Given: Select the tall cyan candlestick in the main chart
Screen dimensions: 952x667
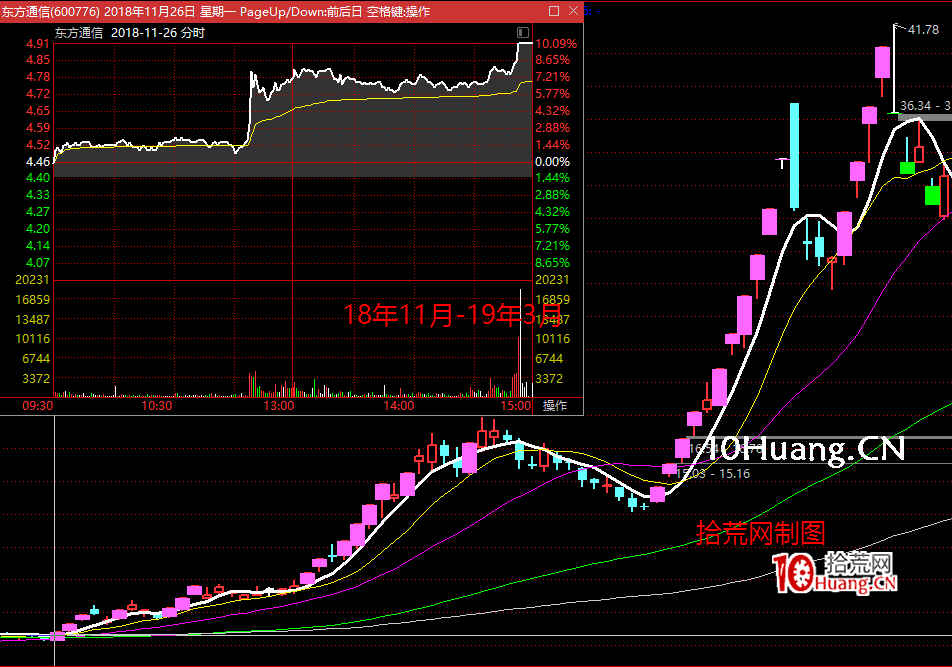Looking at the screenshot, I should [794, 157].
